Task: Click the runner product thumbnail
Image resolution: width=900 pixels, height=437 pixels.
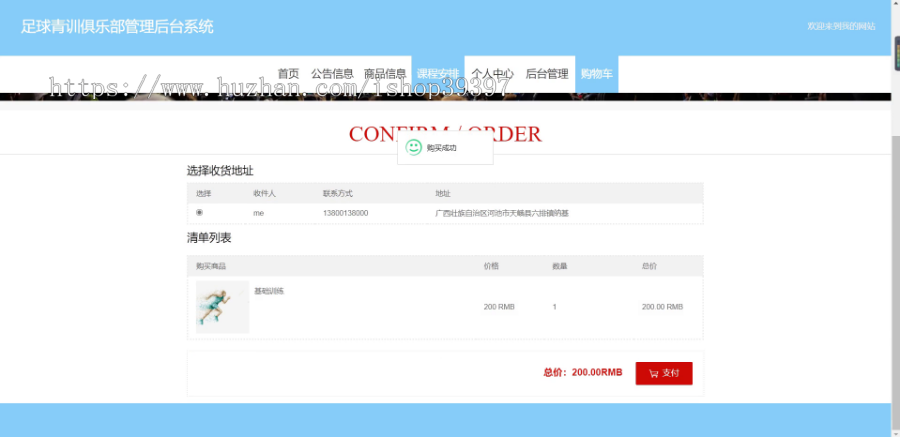Action: (x=222, y=307)
